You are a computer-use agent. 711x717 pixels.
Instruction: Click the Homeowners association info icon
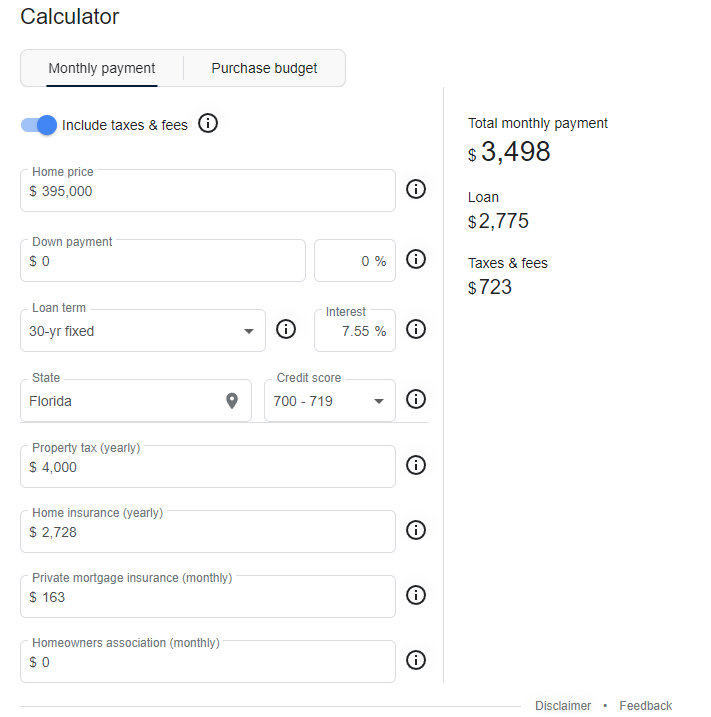coord(416,660)
